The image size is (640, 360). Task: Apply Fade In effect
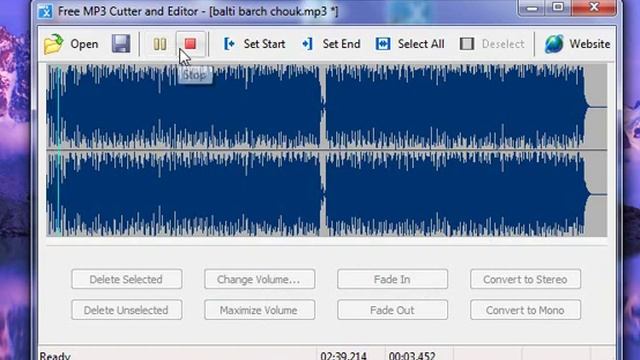click(x=392, y=279)
